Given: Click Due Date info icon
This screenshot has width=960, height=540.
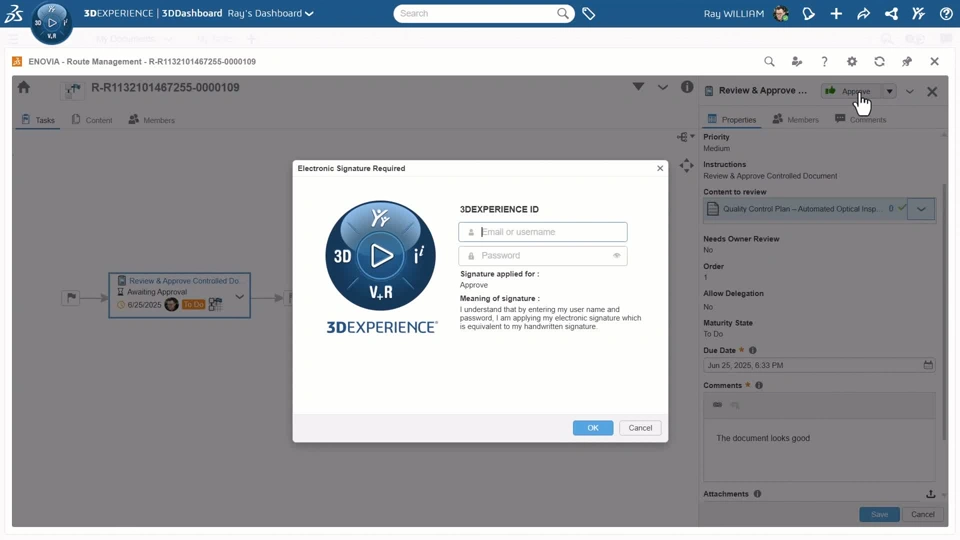Looking at the screenshot, I should coord(752,350).
